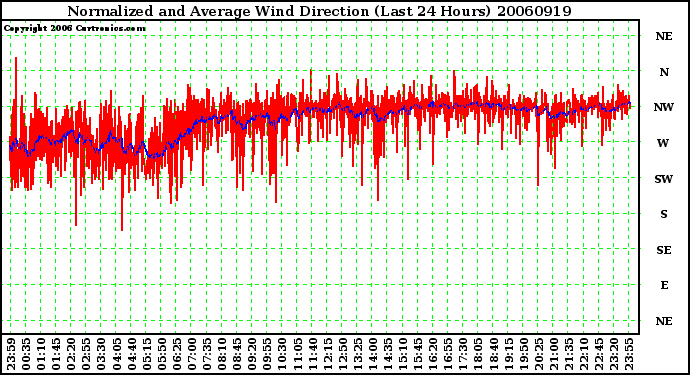Click the '13:25' time axis label
Screen dimensions: 690x375
pos(357,354)
